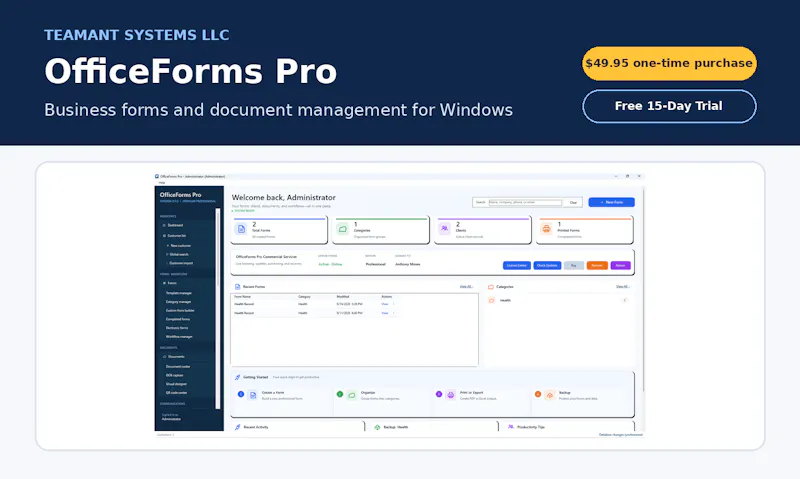Click the Free 15-Day Trial button

pyautogui.click(x=669, y=106)
